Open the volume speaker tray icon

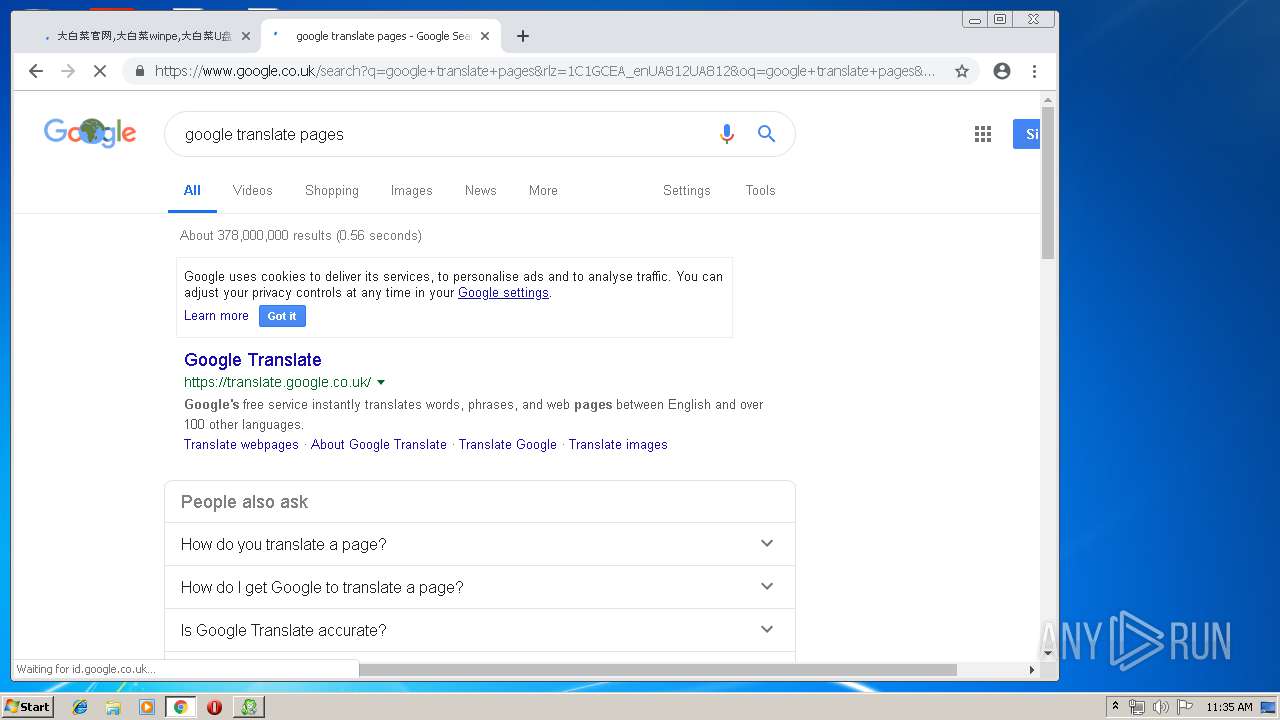coord(1161,707)
